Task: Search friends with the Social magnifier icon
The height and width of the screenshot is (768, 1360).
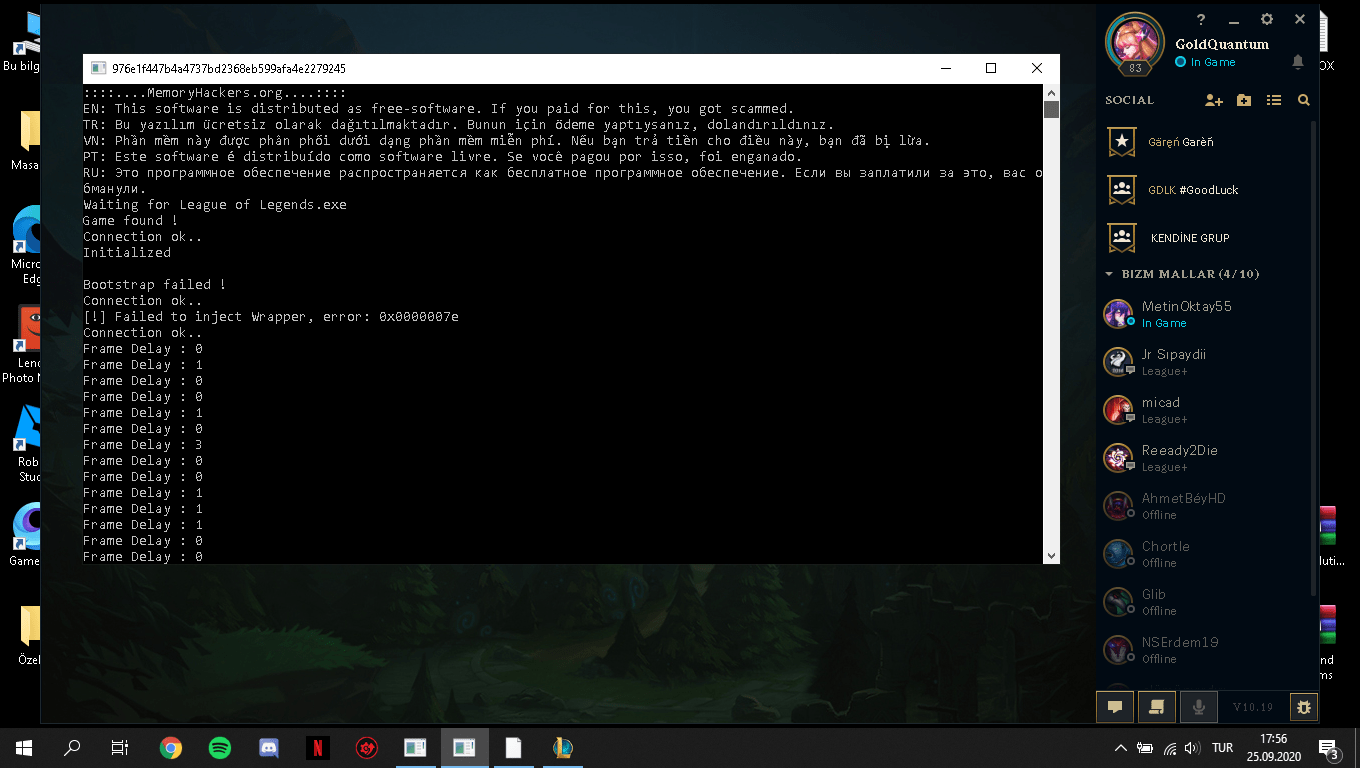Action: (x=1303, y=100)
